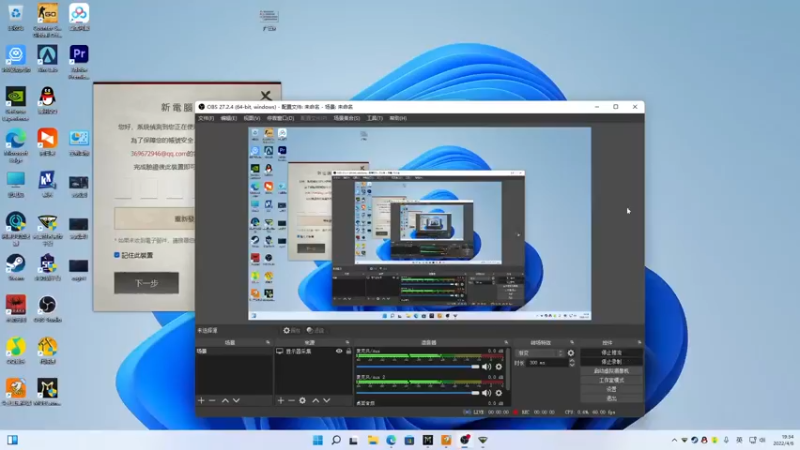
Task: Move scene down in the Scenes panel
Action: pyautogui.click(x=236, y=401)
